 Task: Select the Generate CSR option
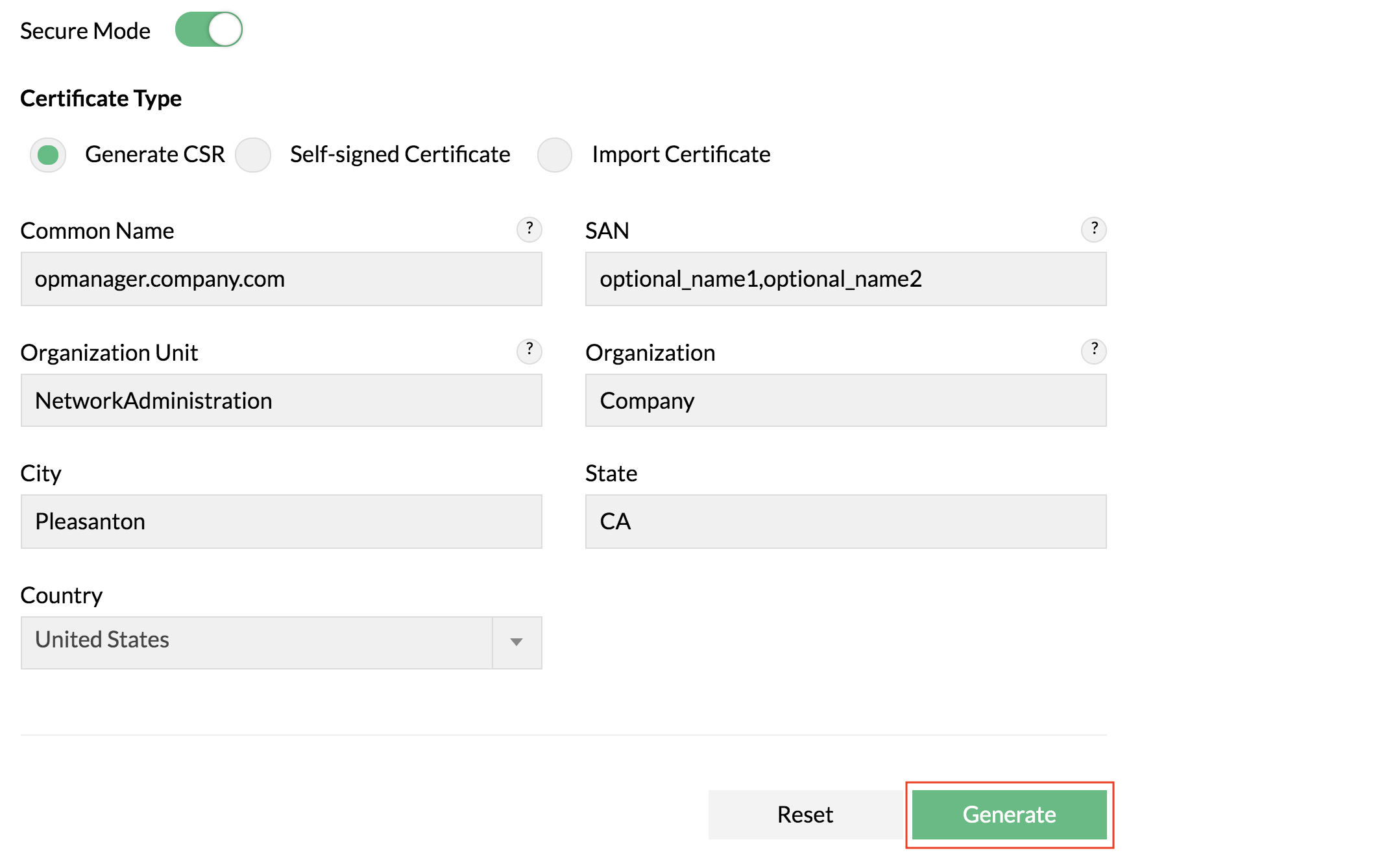click(48, 154)
